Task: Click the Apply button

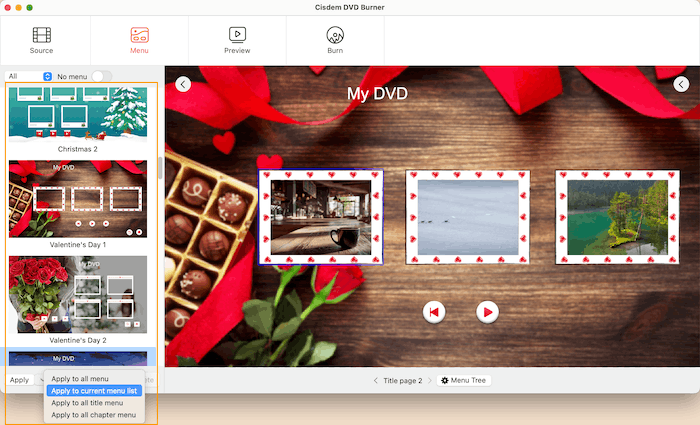Action: pyautogui.click(x=19, y=380)
